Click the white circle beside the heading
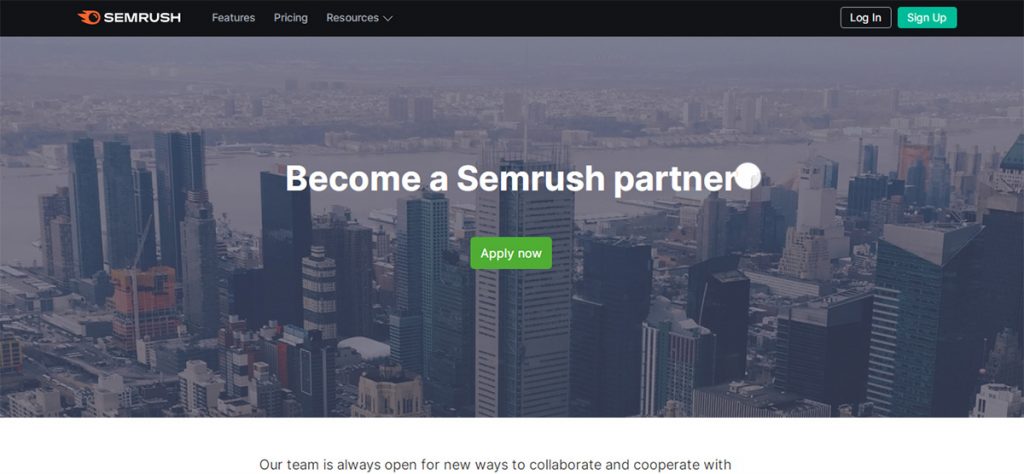 [x=748, y=176]
